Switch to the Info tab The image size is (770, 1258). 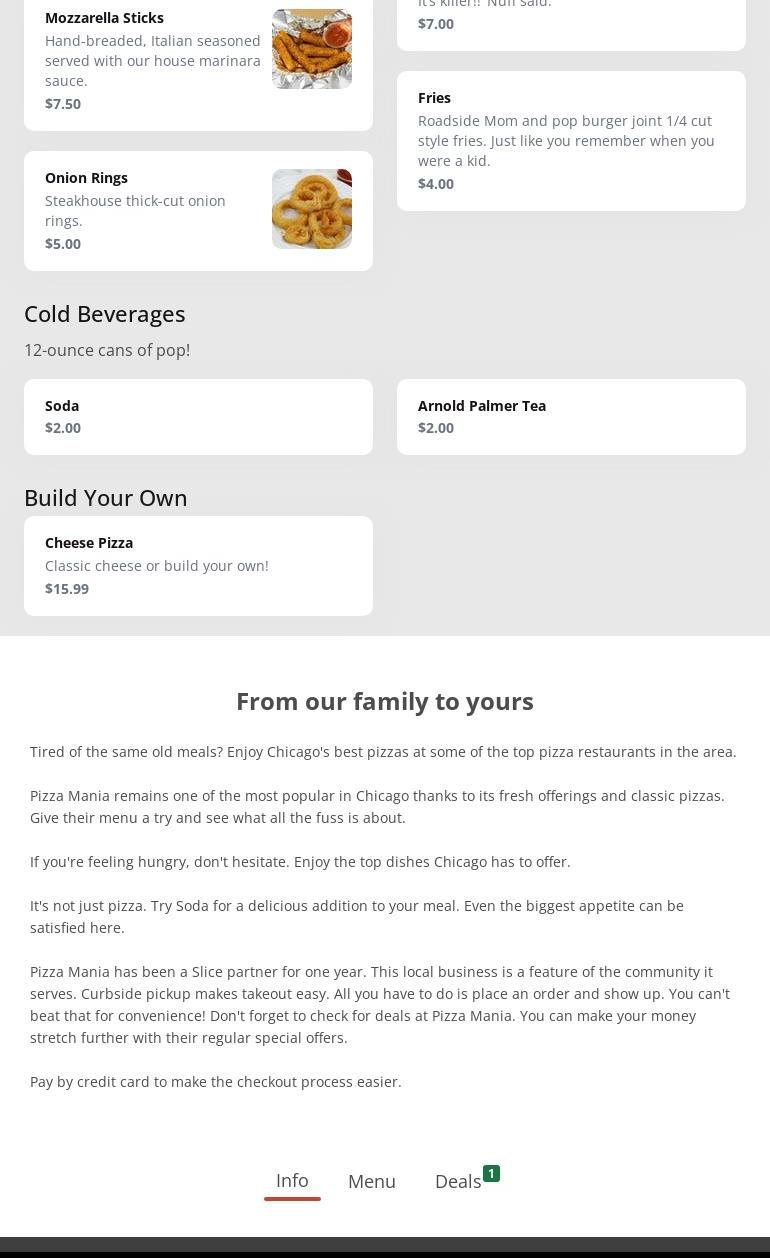tap(292, 1181)
